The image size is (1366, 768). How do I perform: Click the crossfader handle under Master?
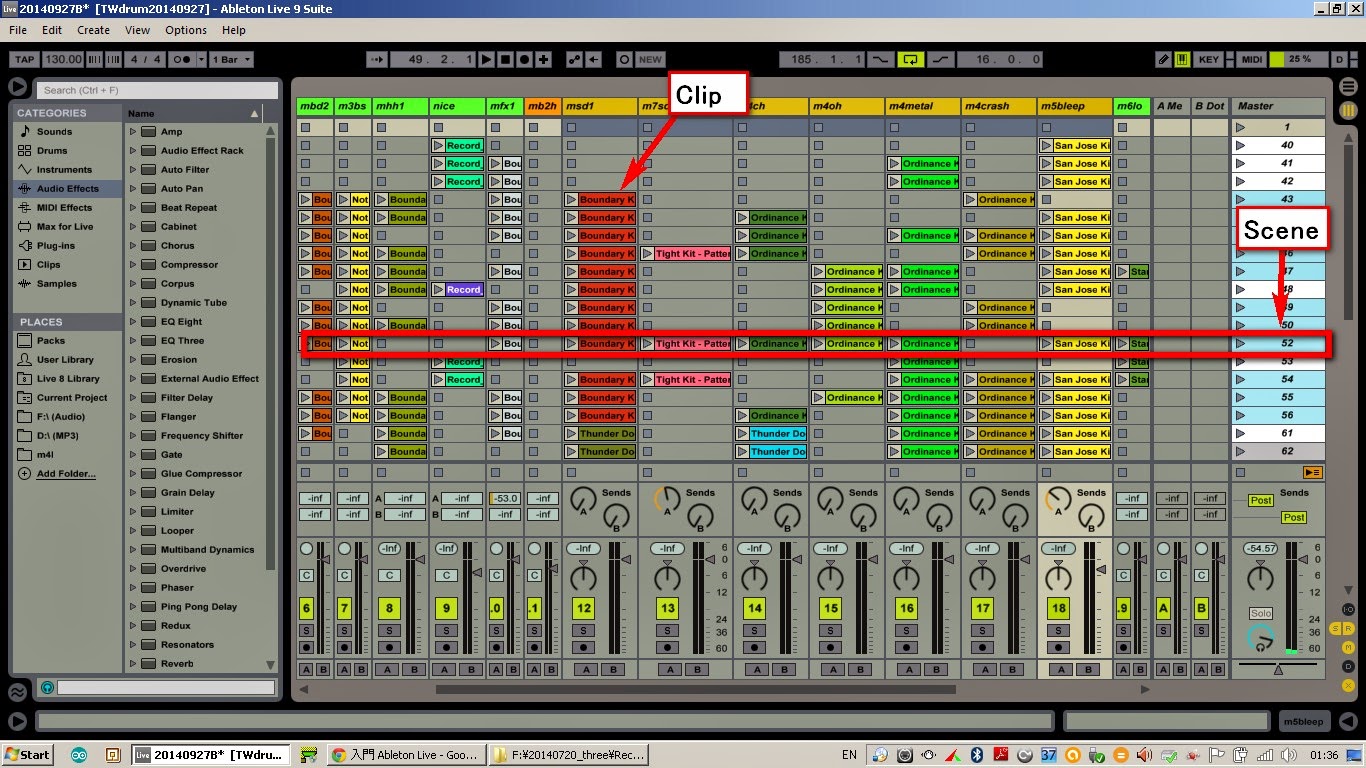point(1278,669)
